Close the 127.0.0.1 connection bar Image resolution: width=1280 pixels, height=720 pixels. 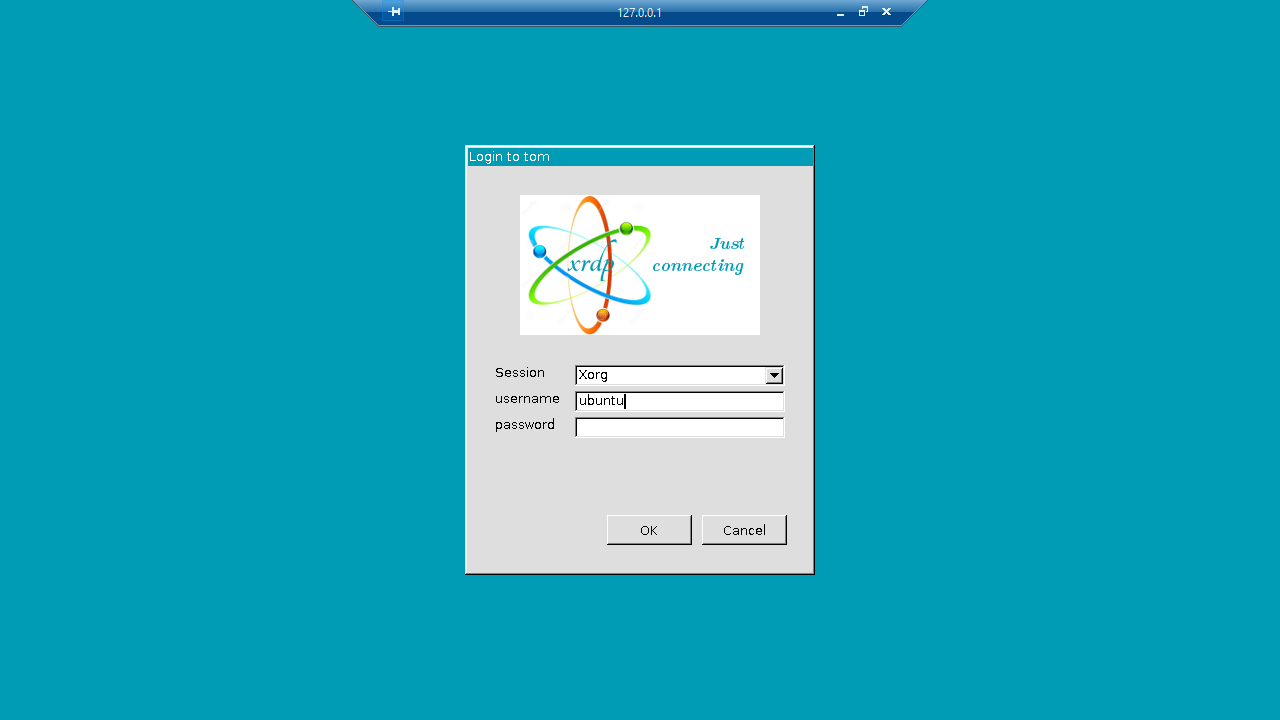coord(886,12)
